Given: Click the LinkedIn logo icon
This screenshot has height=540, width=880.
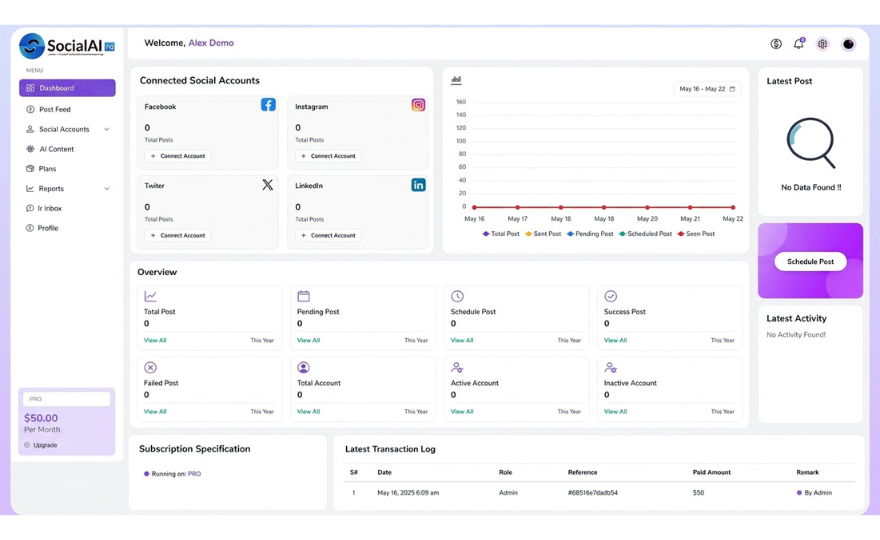Looking at the screenshot, I should click(x=418, y=185).
